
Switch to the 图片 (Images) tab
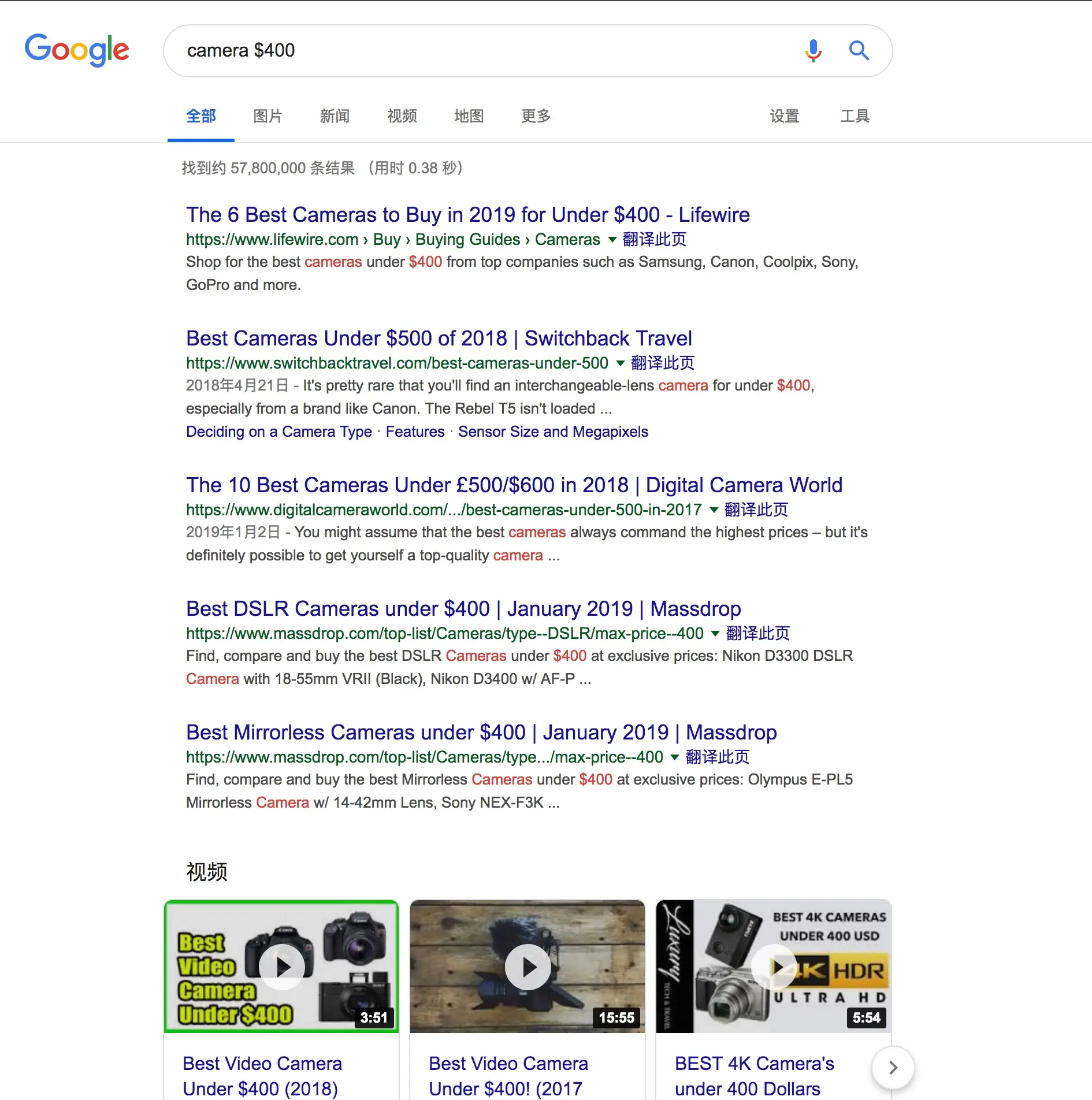[268, 116]
